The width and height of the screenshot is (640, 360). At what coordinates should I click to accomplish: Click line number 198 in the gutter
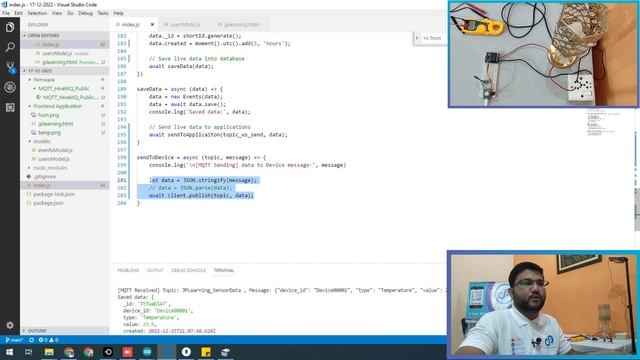pyautogui.click(x=122, y=158)
